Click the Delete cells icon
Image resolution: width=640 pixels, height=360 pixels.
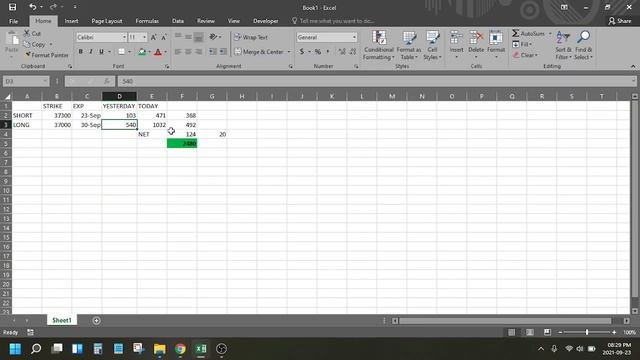point(476,38)
